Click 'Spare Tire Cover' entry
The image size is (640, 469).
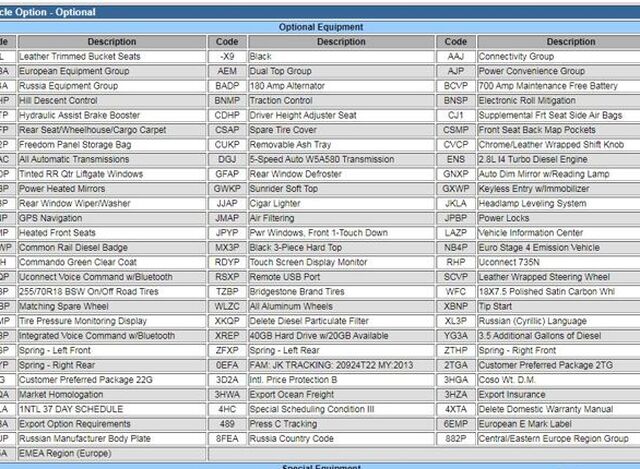click(x=341, y=130)
